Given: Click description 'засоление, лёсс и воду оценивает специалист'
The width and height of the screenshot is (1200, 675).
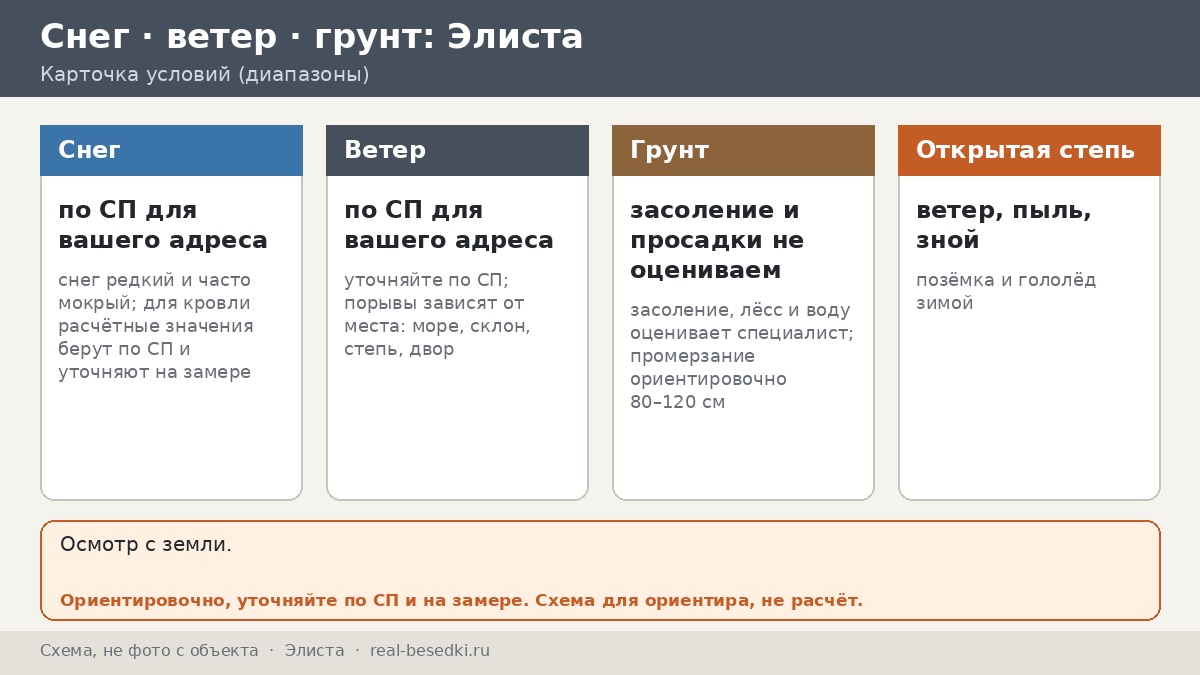Looking at the screenshot, I should pos(742,321).
